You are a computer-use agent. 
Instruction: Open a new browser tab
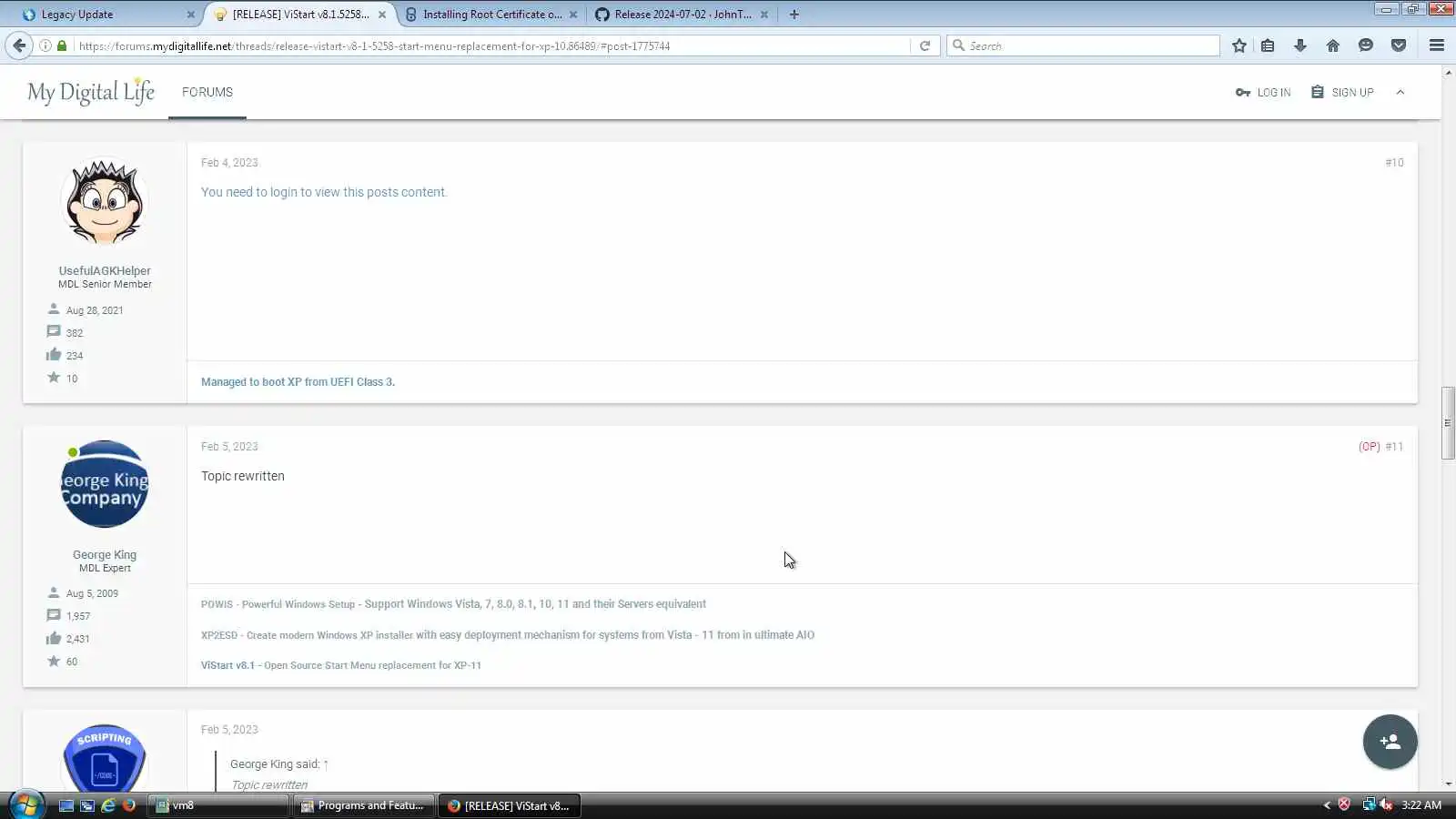[x=794, y=15]
